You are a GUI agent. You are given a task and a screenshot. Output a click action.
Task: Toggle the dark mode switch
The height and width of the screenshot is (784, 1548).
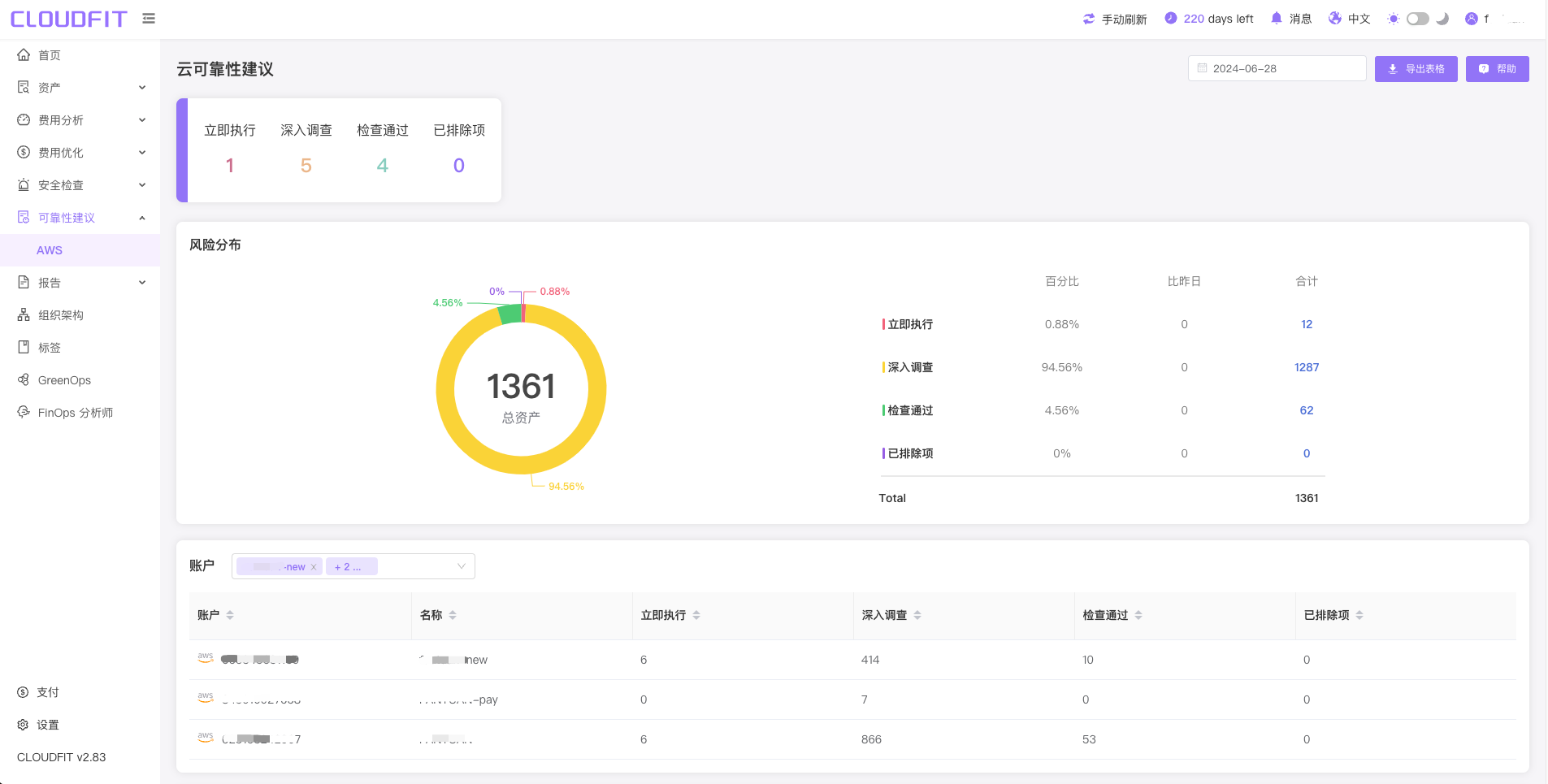(x=1418, y=19)
